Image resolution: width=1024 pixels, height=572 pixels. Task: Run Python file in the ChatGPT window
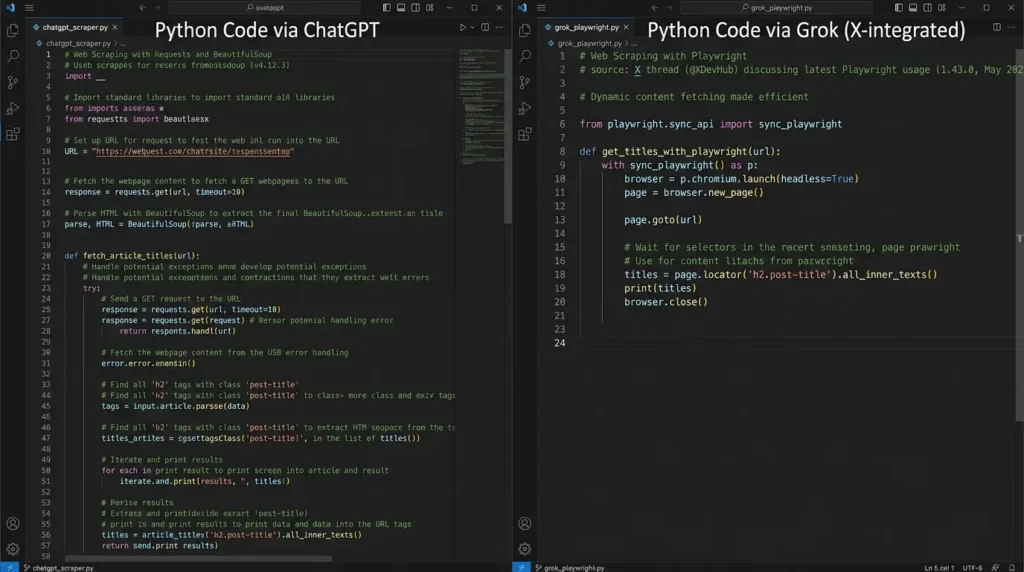[x=462, y=27]
